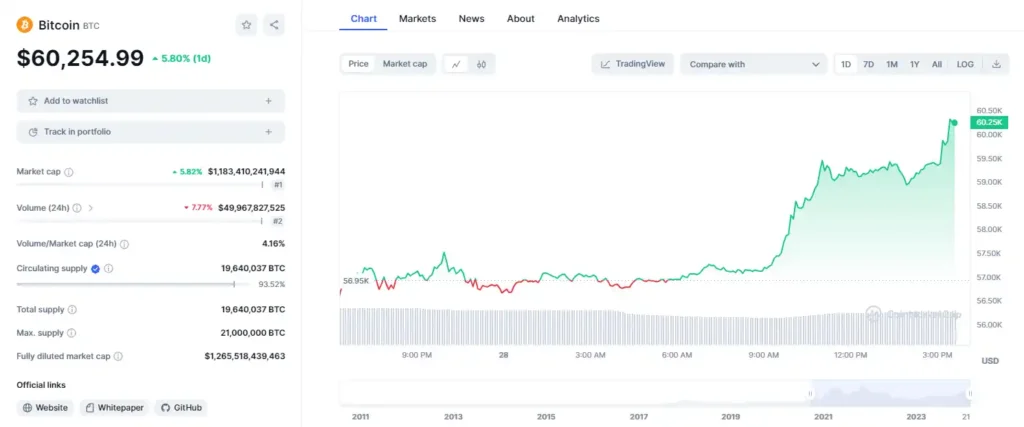Viewport: 1024px width, 427px height.
Task: Click plus icon on Add to watchlist
Action: 268,101
